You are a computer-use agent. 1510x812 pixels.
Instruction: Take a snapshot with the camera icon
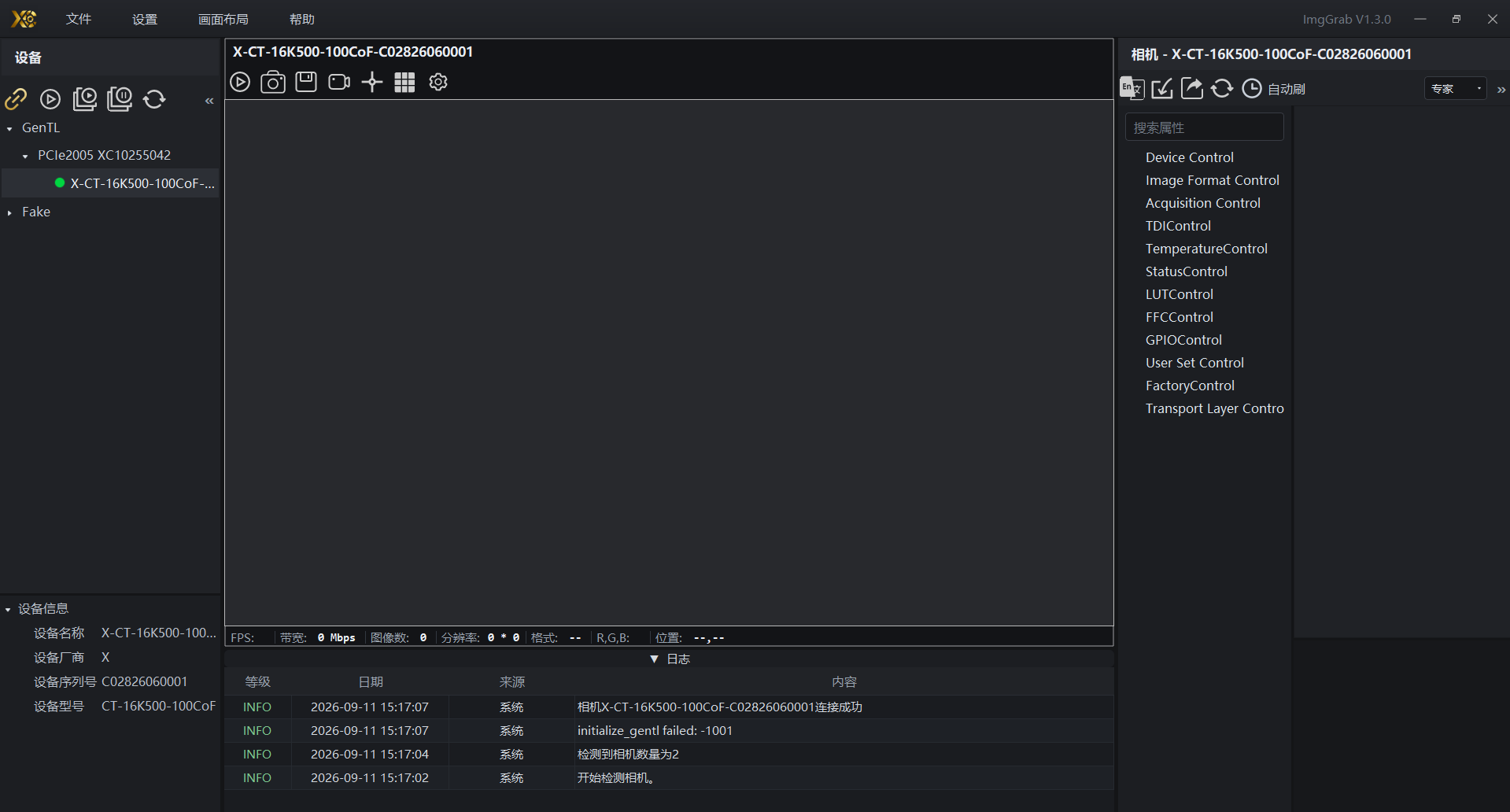pos(273,82)
